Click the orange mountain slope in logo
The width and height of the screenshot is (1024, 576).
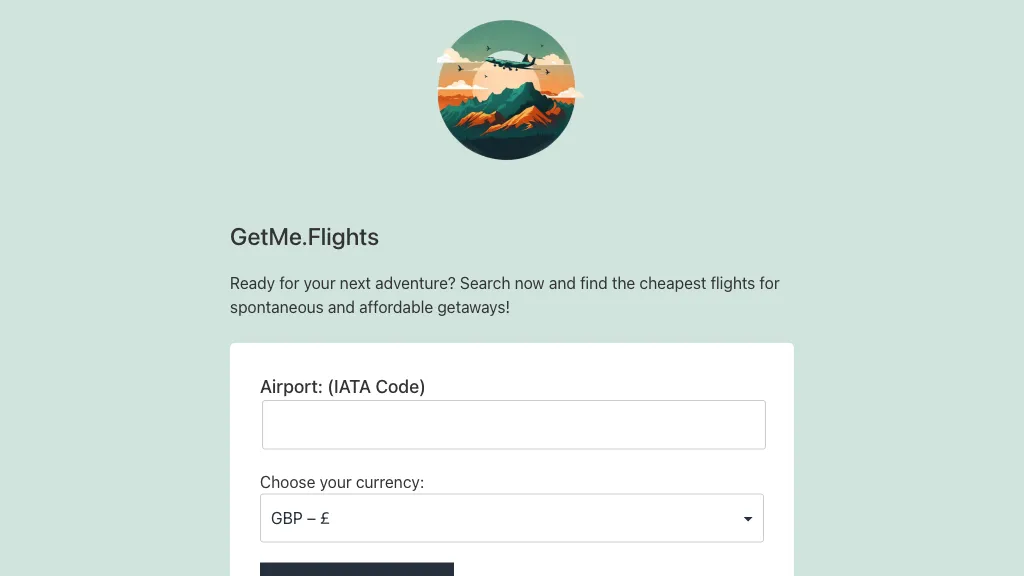tap(518, 120)
